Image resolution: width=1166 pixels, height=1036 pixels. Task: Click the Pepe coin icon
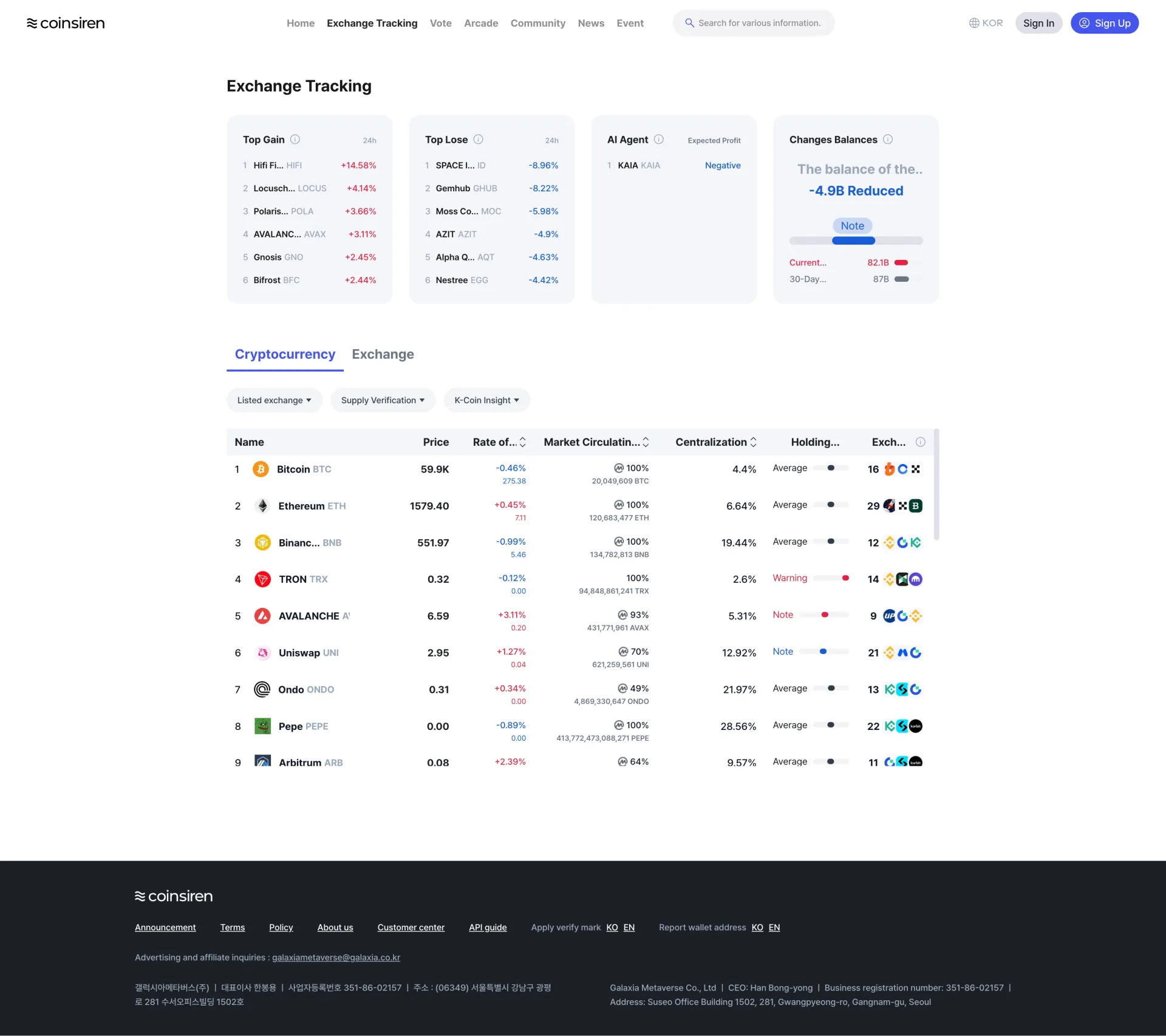click(x=262, y=726)
